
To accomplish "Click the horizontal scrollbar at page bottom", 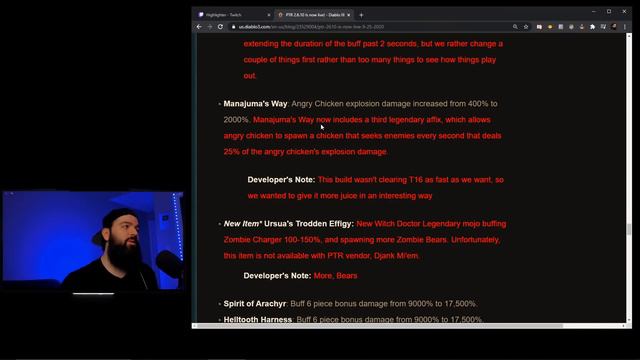I will [x=380, y=326].
